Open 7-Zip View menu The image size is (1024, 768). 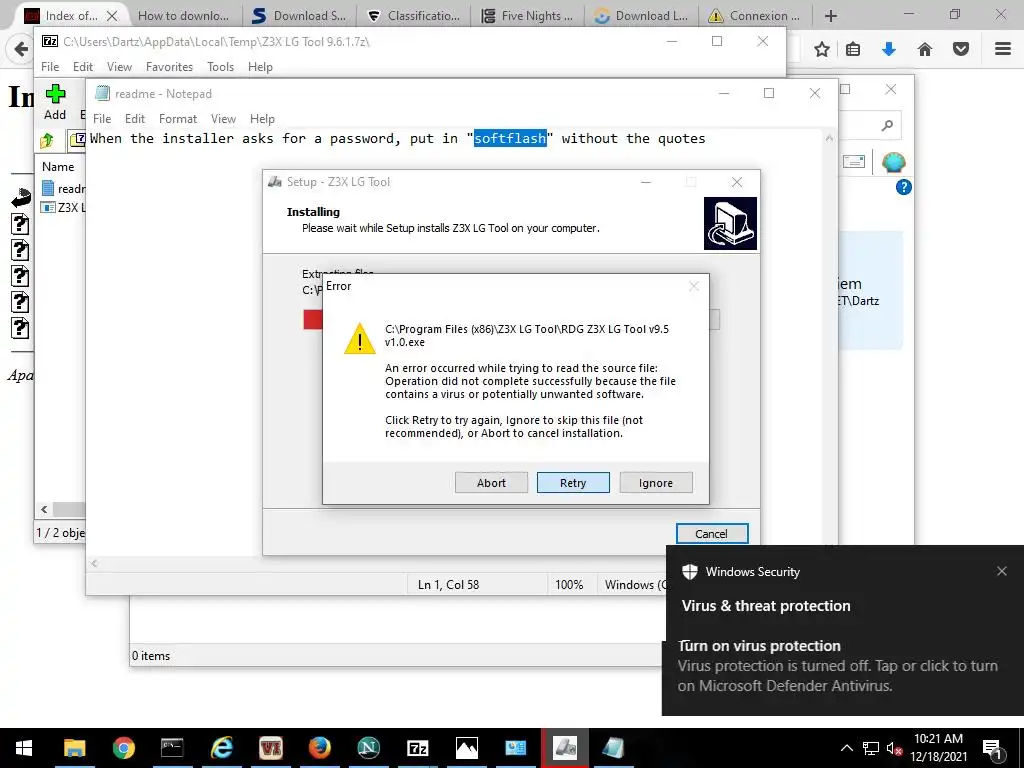pos(119,67)
